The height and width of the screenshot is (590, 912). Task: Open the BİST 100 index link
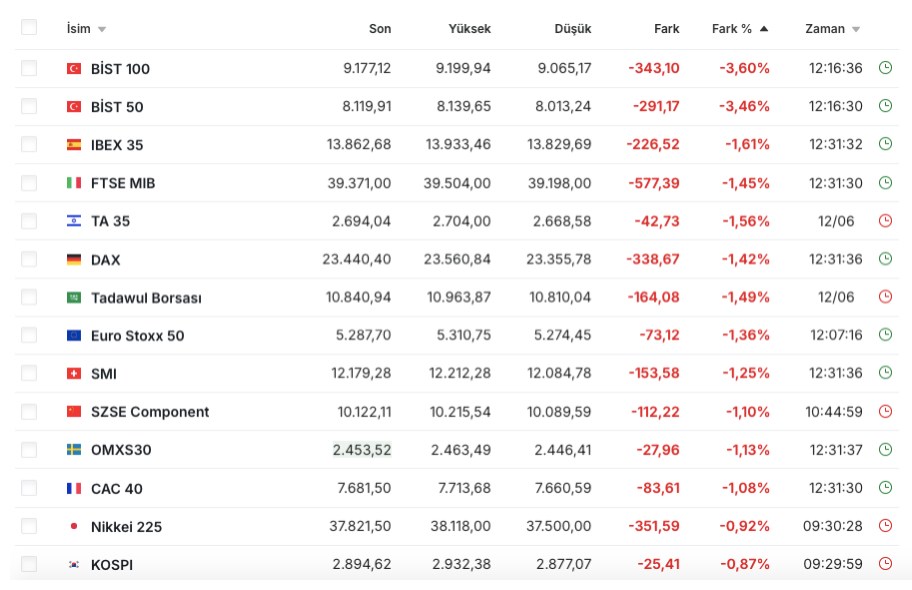tap(120, 69)
